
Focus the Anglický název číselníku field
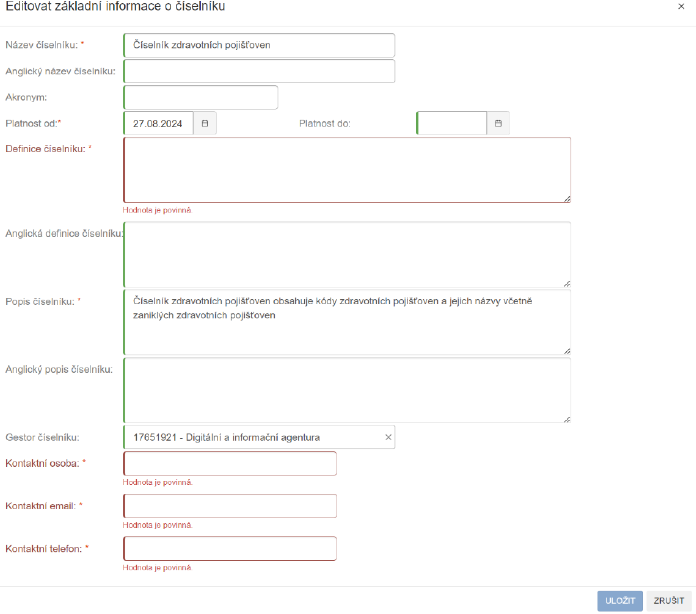point(259,71)
